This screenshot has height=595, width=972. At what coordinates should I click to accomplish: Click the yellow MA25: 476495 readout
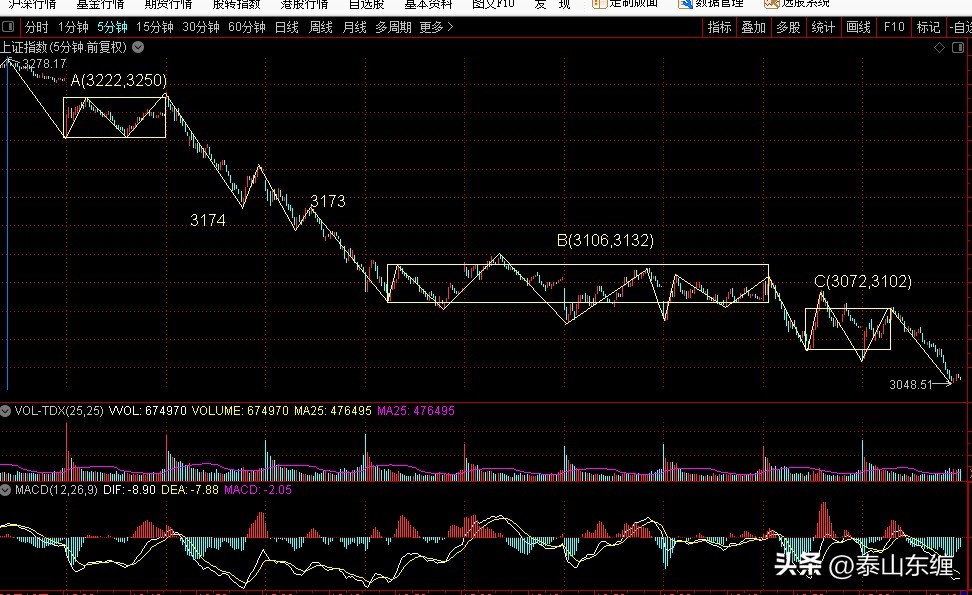tap(333, 411)
